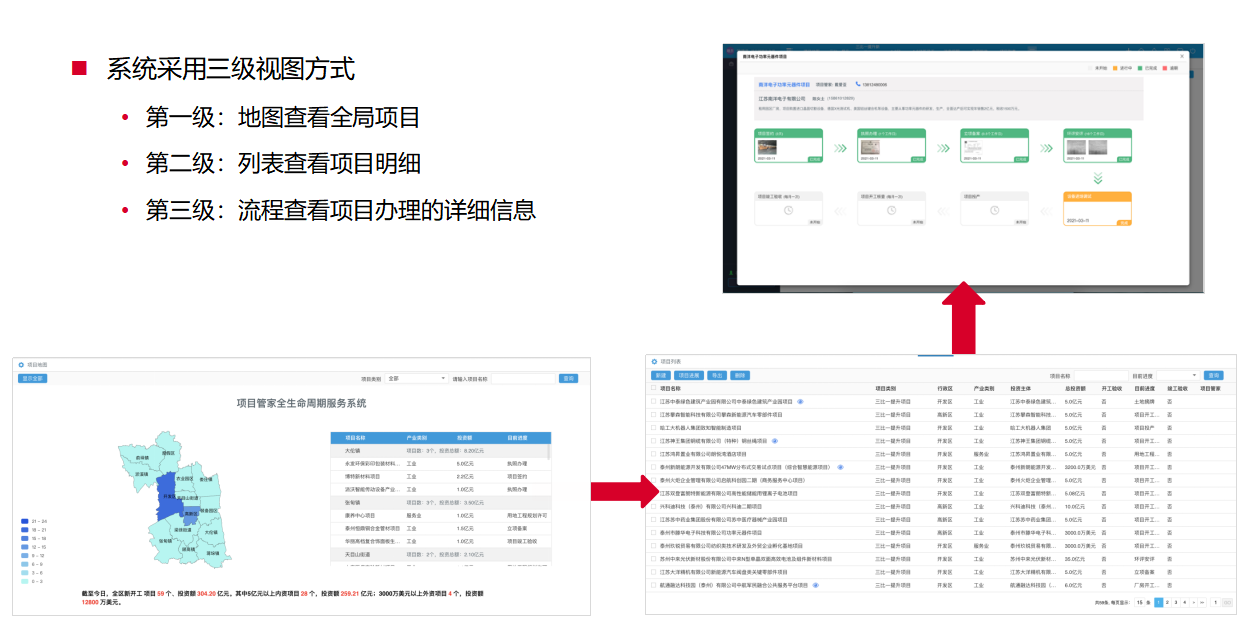Open the 项目类别 dropdown on the map page

tap(417, 379)
